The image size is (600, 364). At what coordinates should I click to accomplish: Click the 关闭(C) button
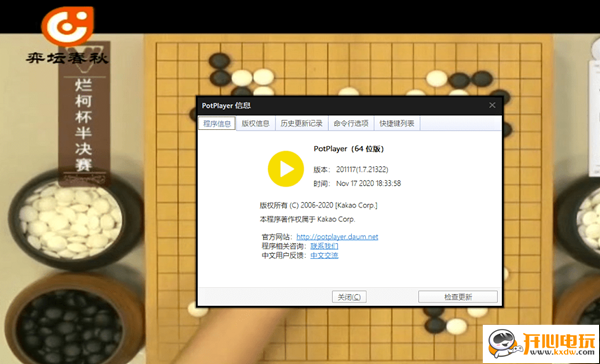pos(349,297)
